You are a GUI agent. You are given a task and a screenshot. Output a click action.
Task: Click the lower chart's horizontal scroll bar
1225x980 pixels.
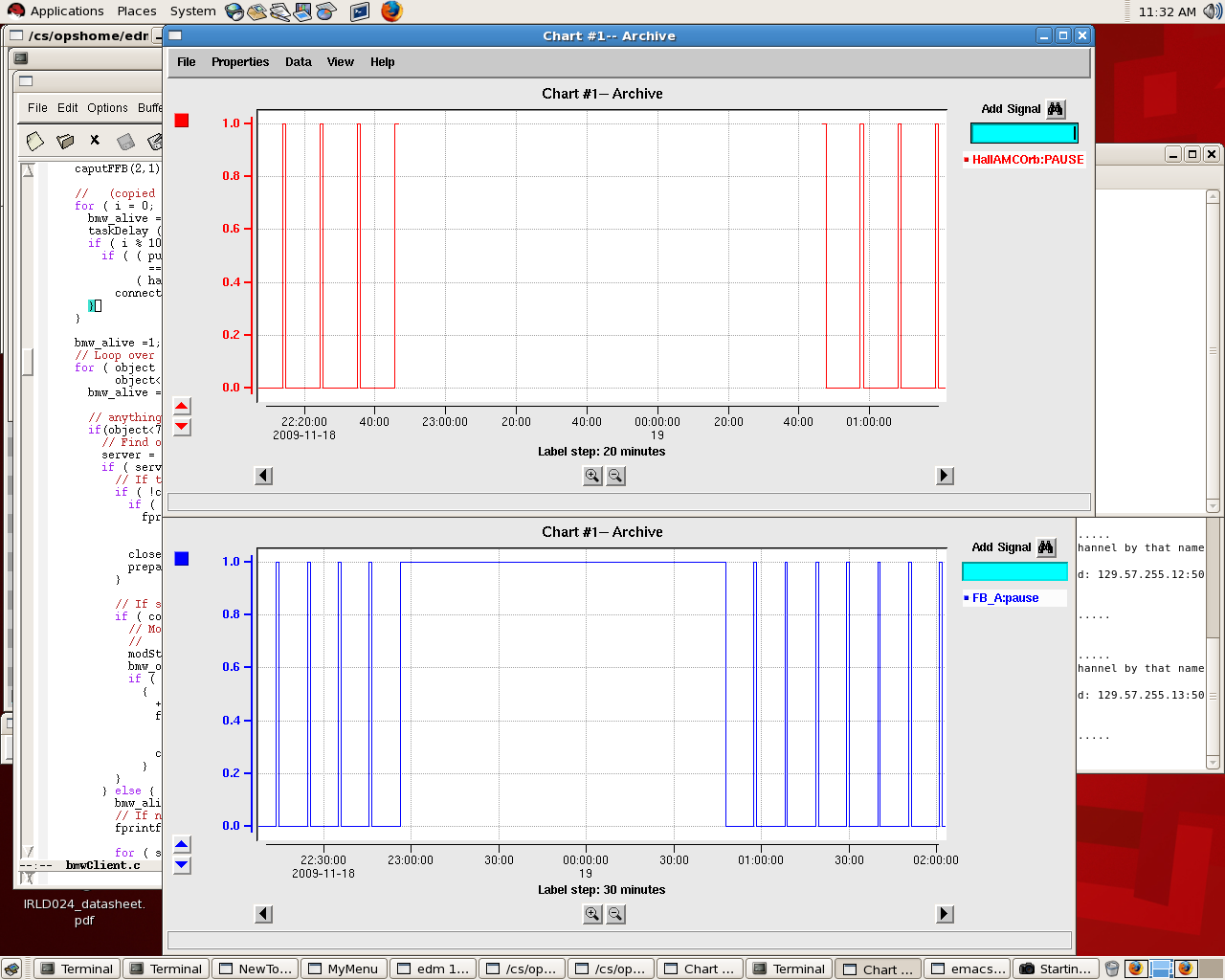tap(619, 941)
